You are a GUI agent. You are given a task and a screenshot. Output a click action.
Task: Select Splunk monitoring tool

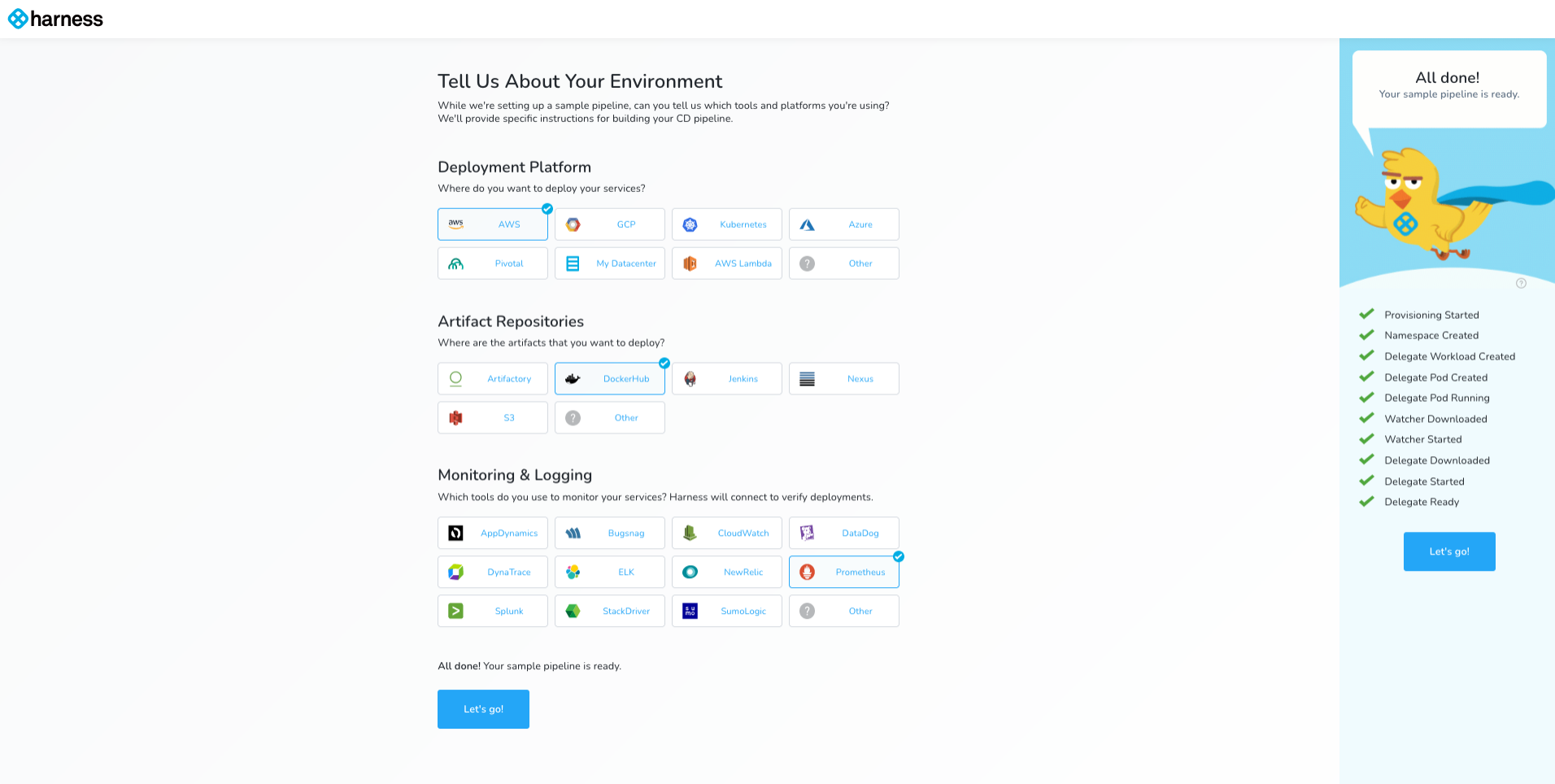(x=493, y=612)
